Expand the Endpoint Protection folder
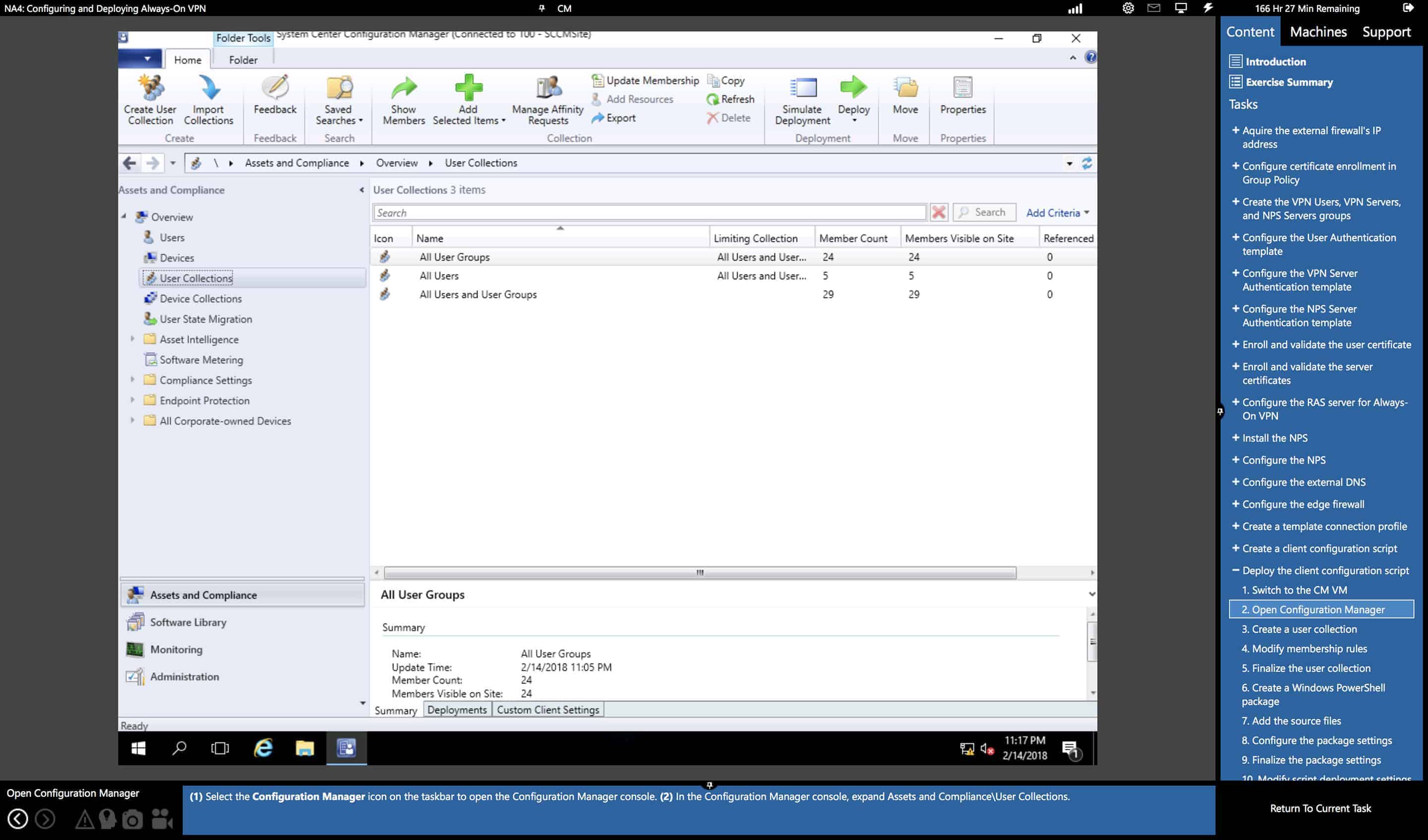Screen dimensions: 1428x840 pyautogui.click(x=132, y=400)
